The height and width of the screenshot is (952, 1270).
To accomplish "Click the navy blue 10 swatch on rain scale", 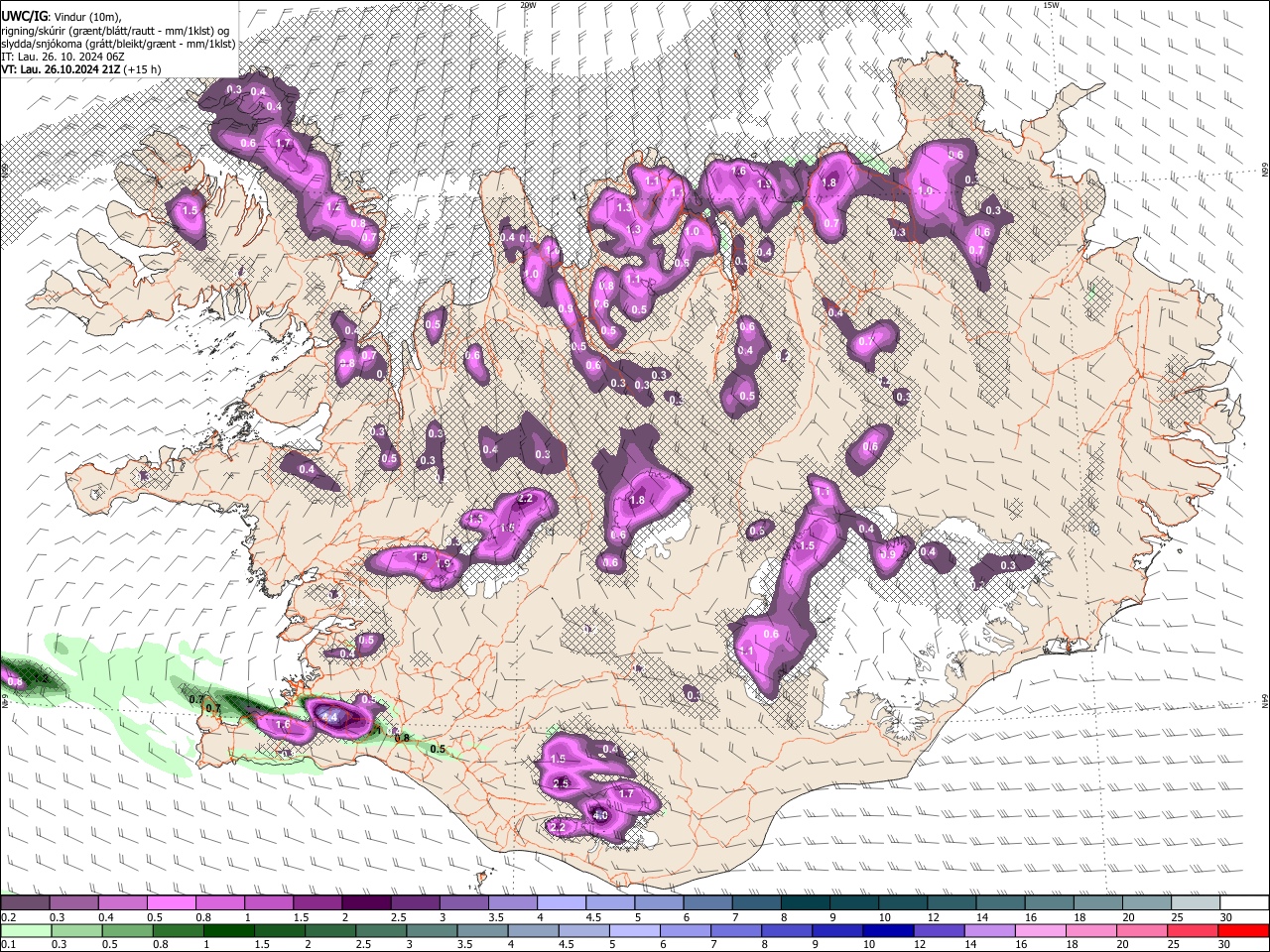I will point(888,930).
